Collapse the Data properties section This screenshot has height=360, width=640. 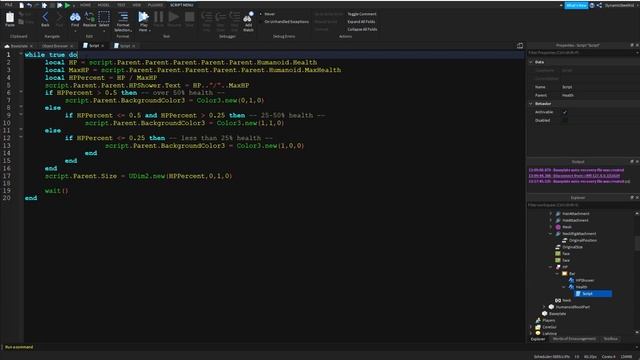pos(531,62)
